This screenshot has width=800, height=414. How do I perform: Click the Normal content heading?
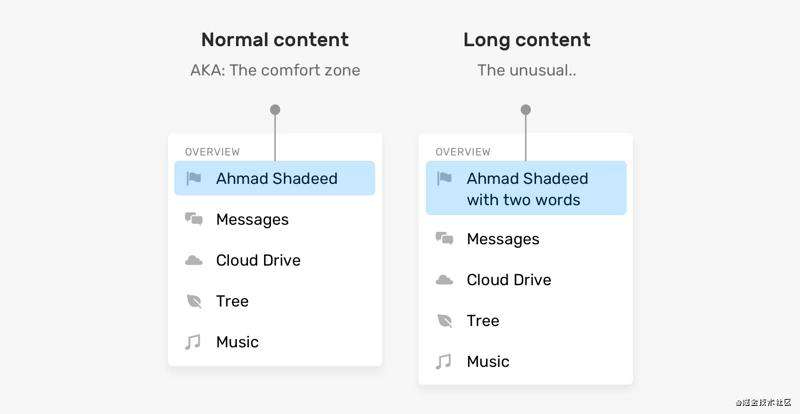[x=275, y=40]
